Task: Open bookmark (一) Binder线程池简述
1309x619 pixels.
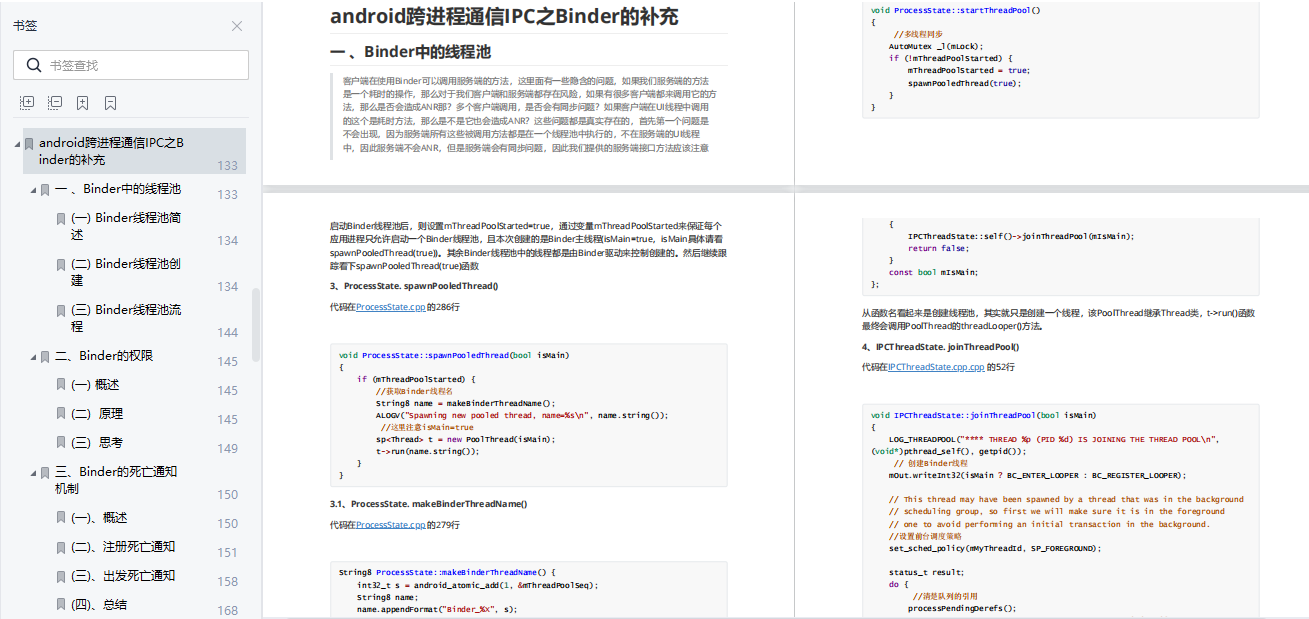Action: (126, 226)
